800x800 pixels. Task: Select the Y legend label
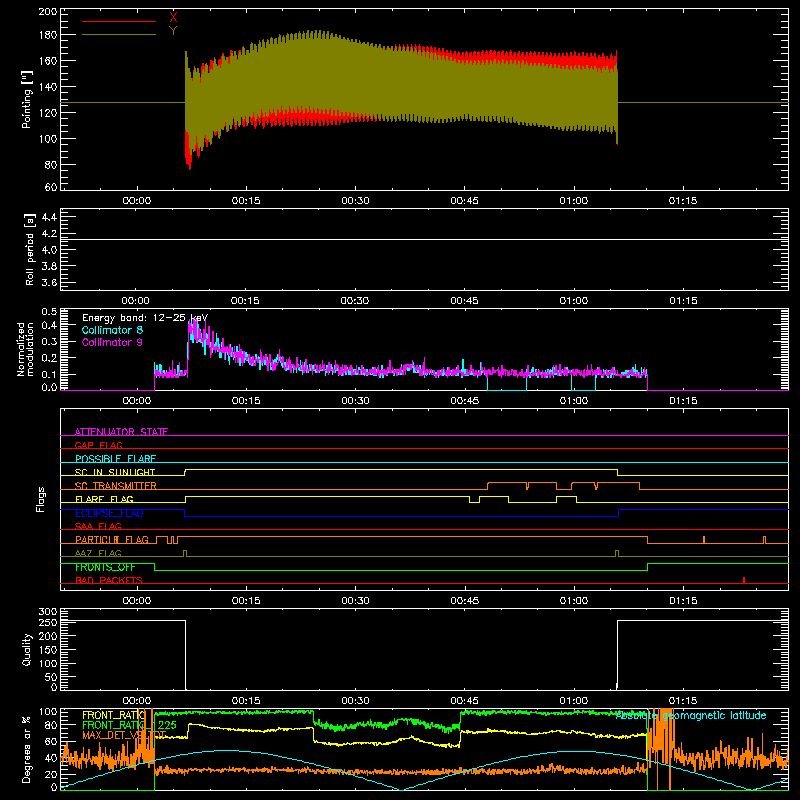(173, 30)
